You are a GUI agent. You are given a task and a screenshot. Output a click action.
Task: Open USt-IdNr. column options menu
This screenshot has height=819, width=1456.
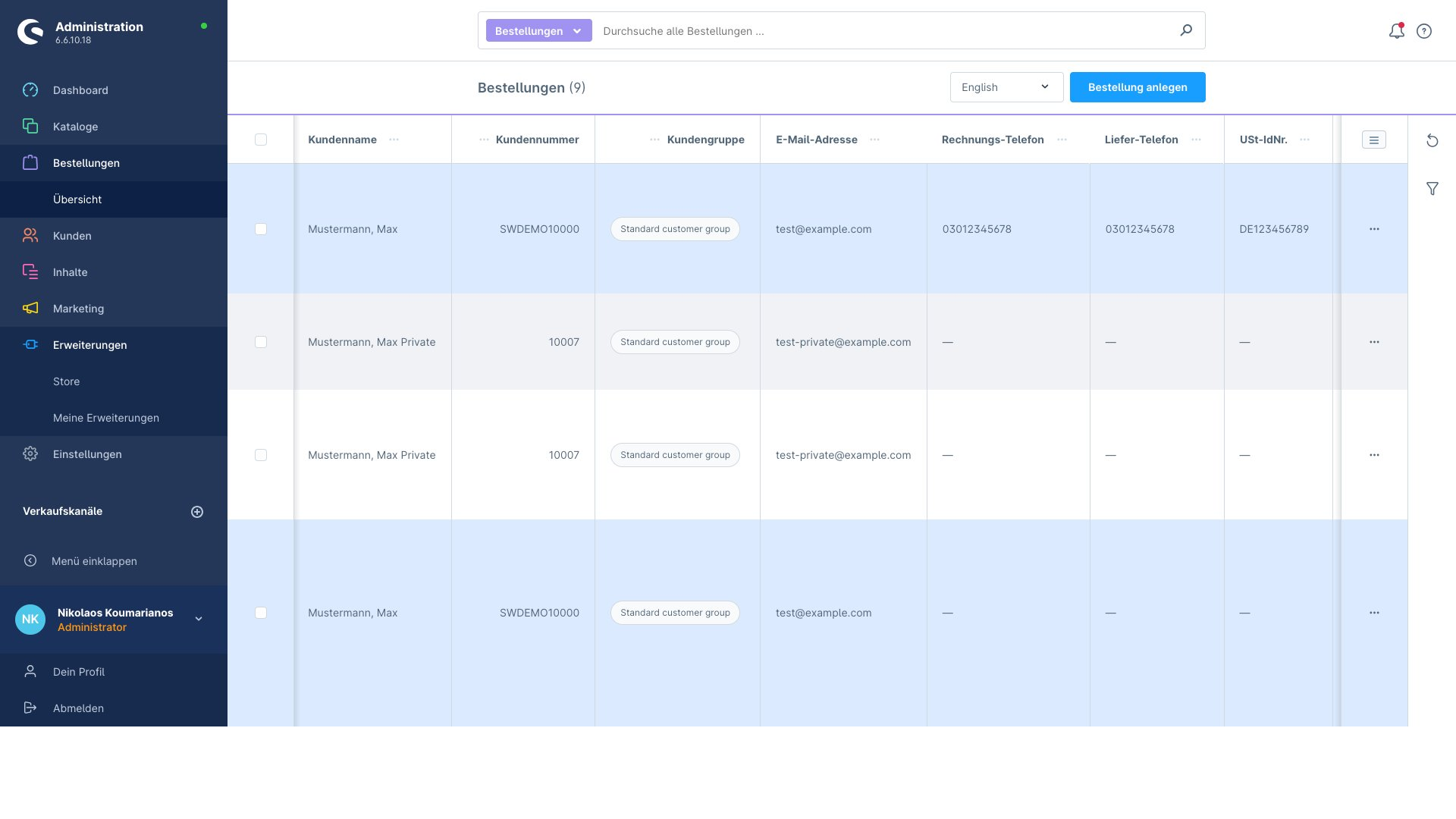pyautogui.click(x=1304, y=140)
